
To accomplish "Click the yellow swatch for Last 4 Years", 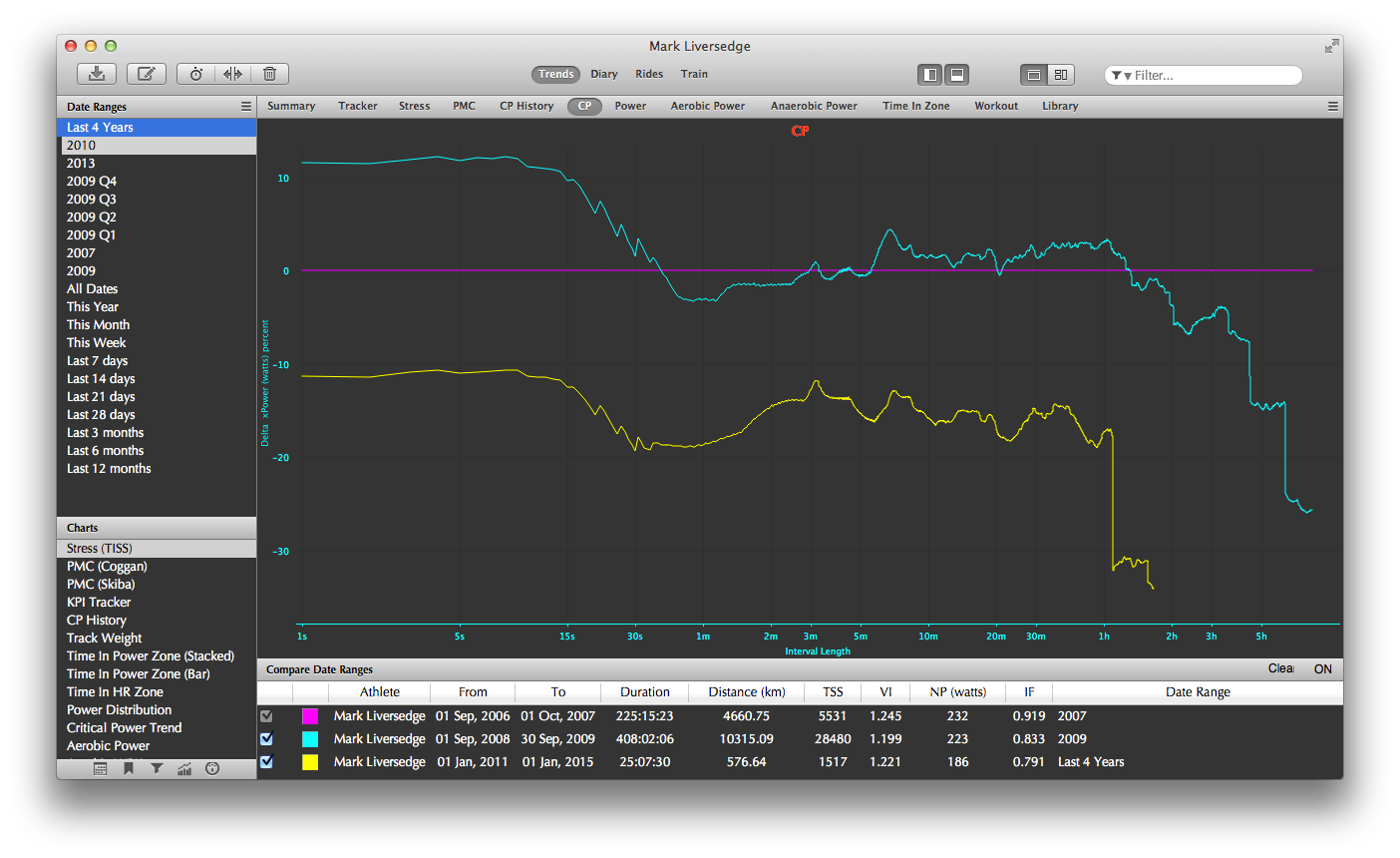I will (310, 762).
